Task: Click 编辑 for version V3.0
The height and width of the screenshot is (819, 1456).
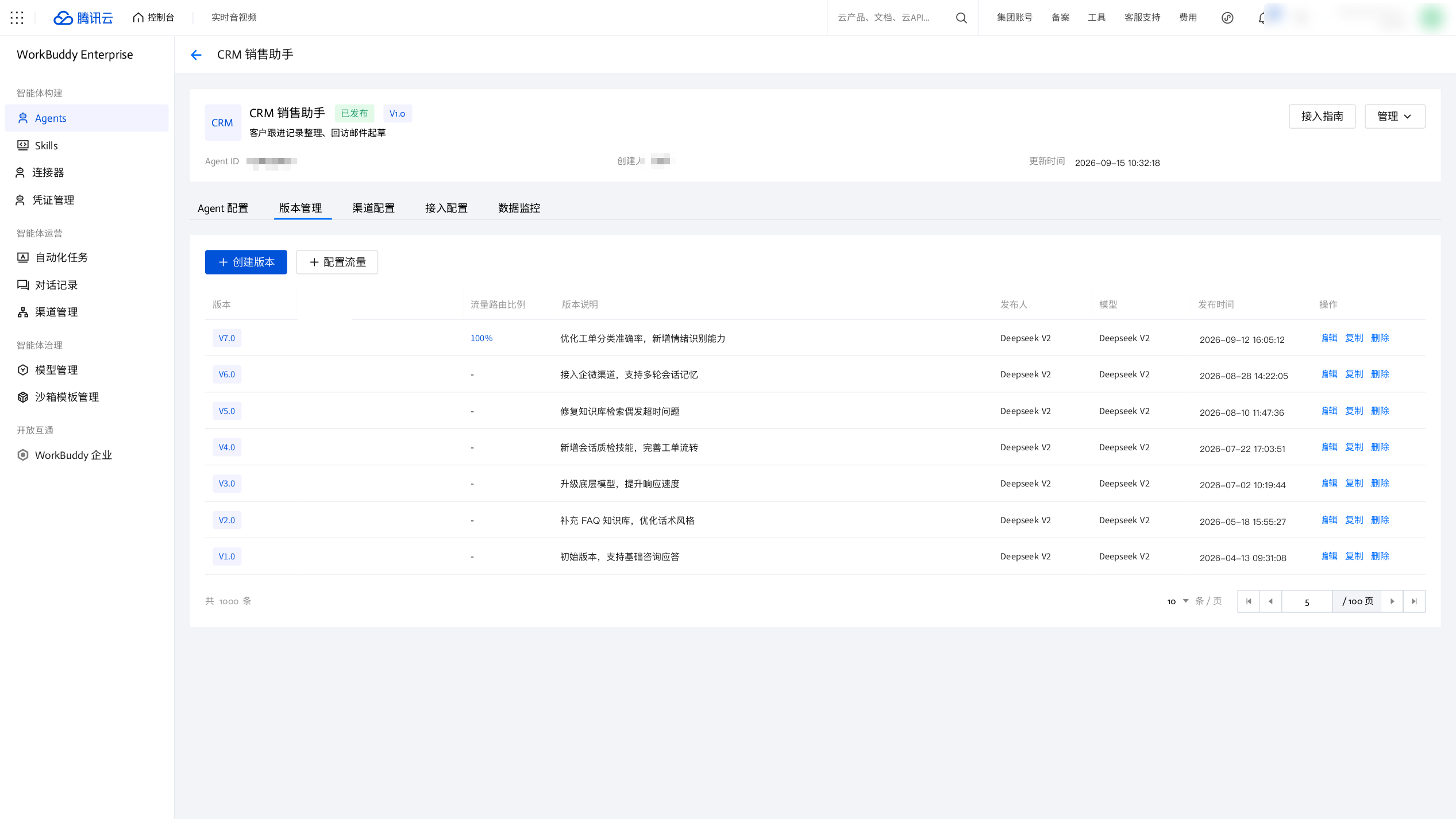Action: tap(1330, 483)
